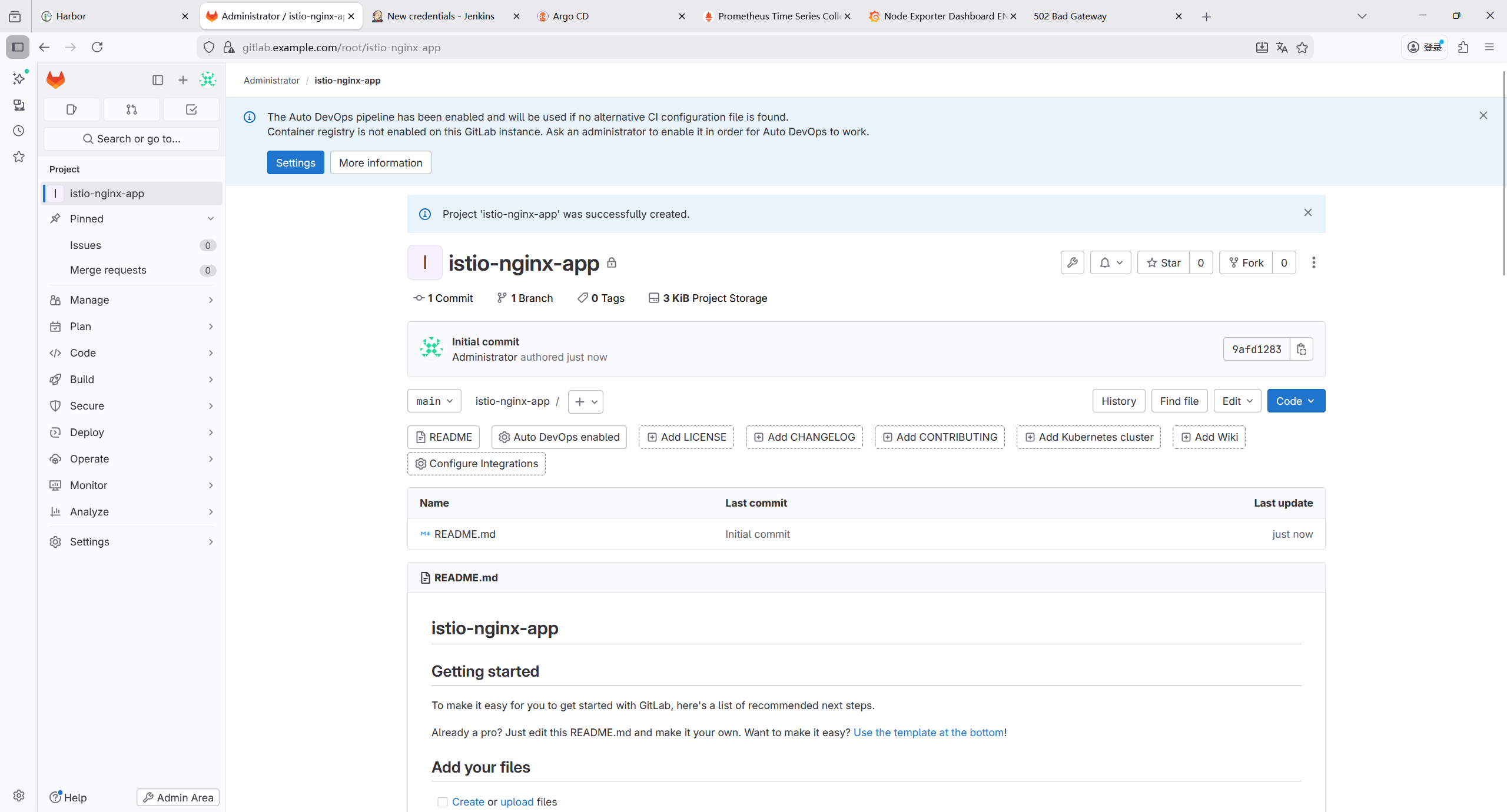The height and width of the screenshot is (812, 1507).
Task: Open the project actions kebab menu
Action: tap(1313, 262)
